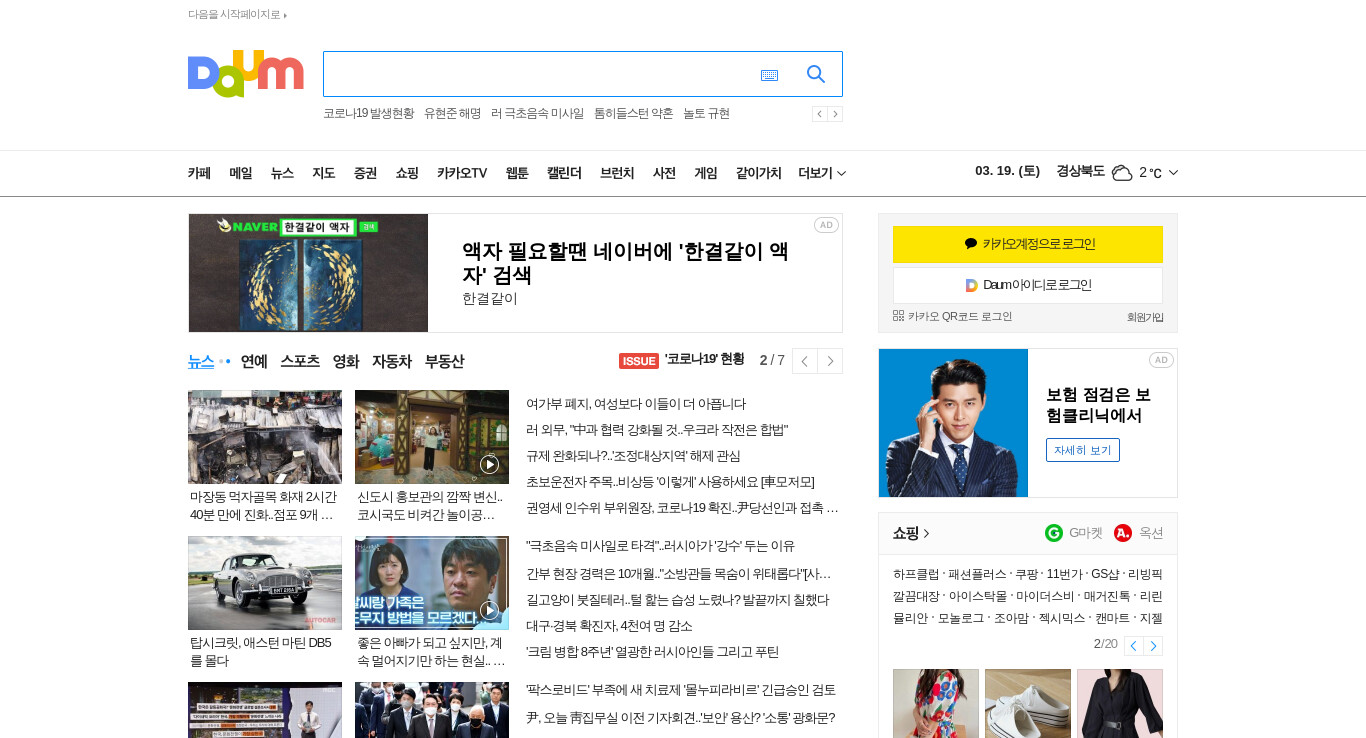Open the 브런치 menu
The height and width of the screenshot is (738, 1366).
[x=617, y=173]
